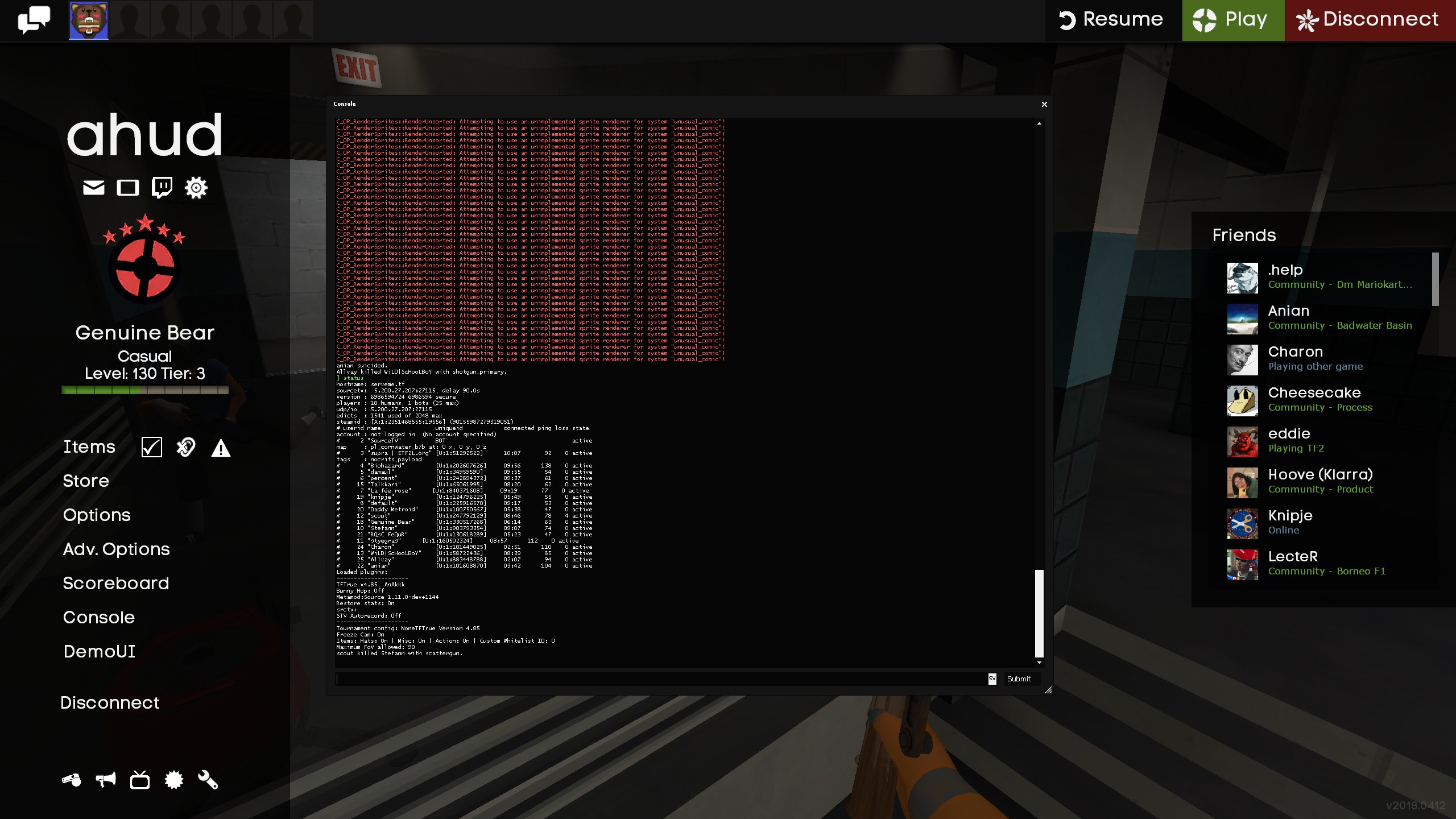Click the crossed-out ear icon beside Items
Image resolution: width=1456 pixels, height=819 pixels.
[x=186, y=448]
